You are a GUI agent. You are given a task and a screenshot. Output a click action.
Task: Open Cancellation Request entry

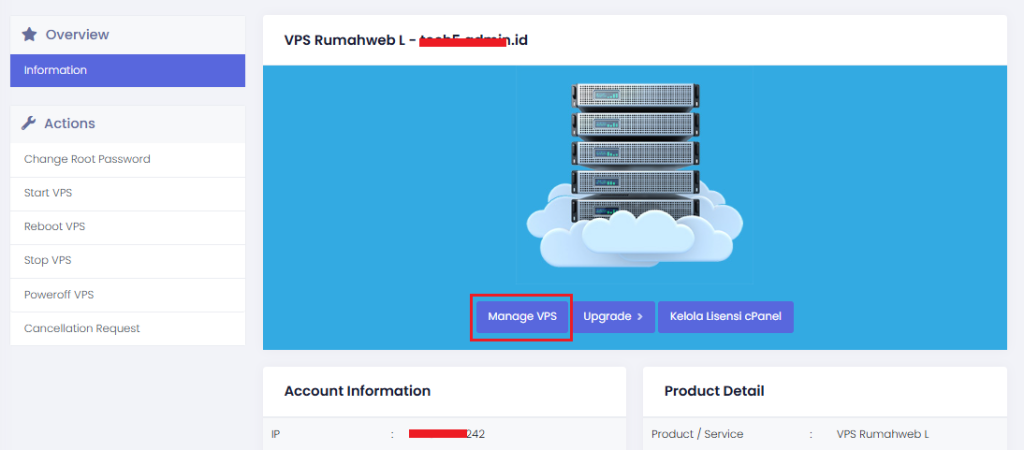[x=127, y=329]
